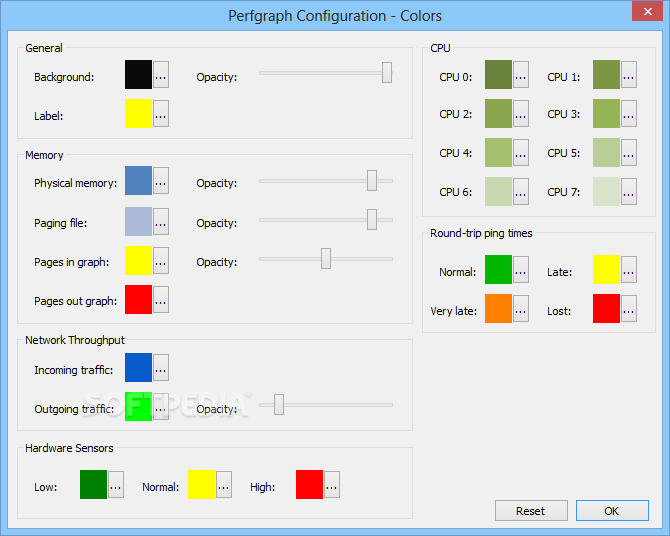Viewport: 670px width, 536px height.
Task: Click the CPU 7 color swatch
Action: [x=606, y=191]
